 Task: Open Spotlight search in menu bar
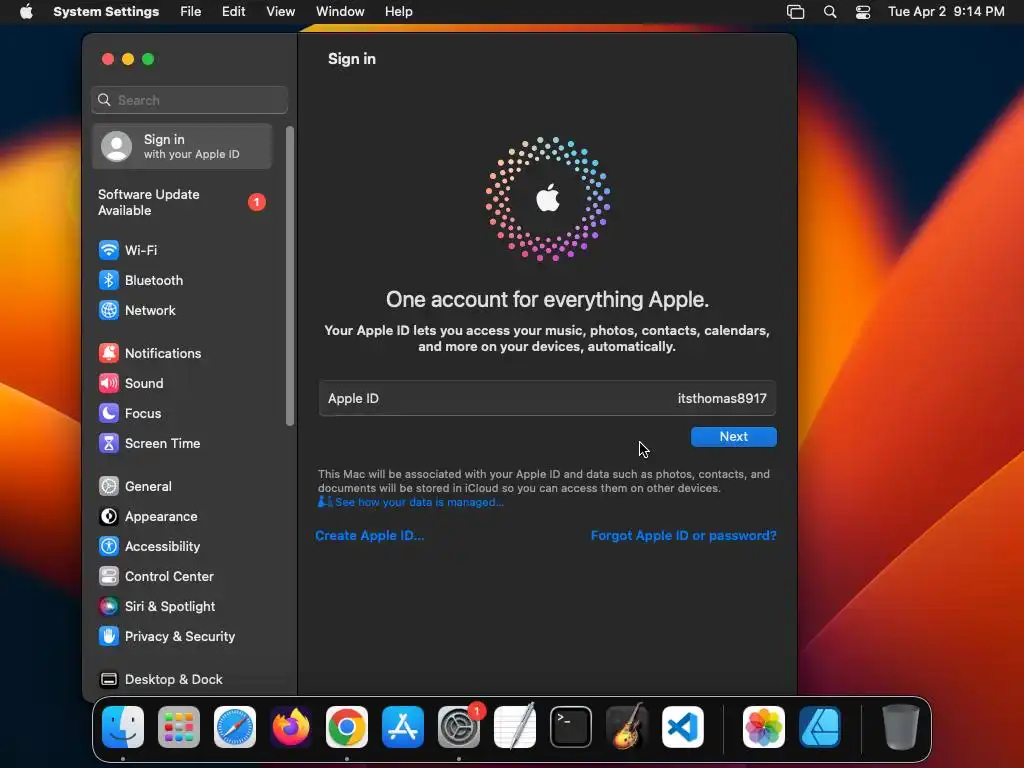click(830, 12)
